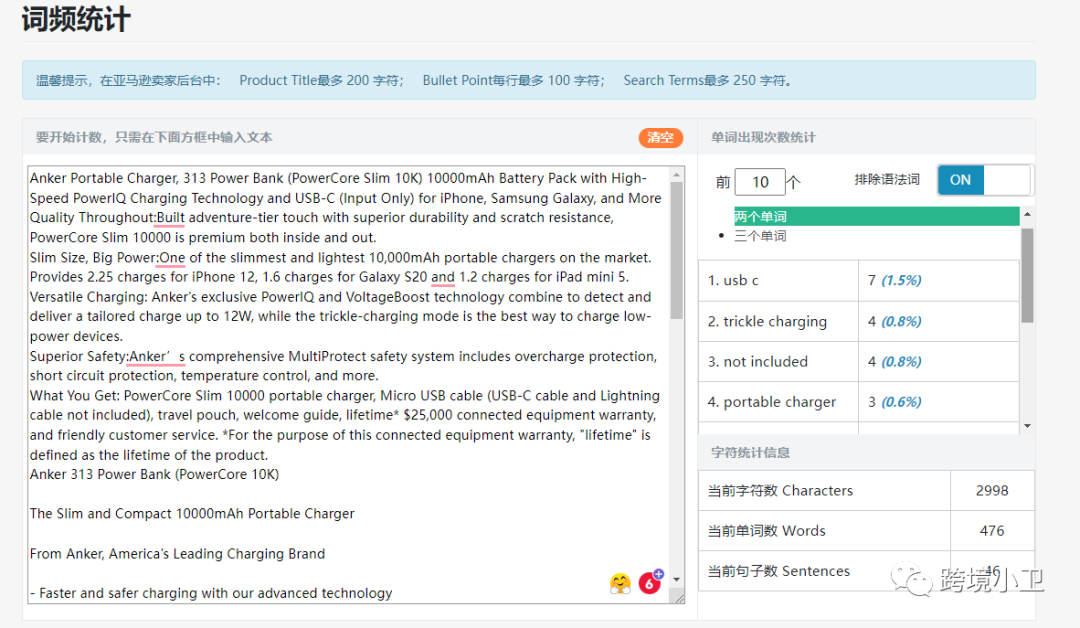Click the main text area scrollbar thumb
1080x628 pixels.
[x=676, y=250]
